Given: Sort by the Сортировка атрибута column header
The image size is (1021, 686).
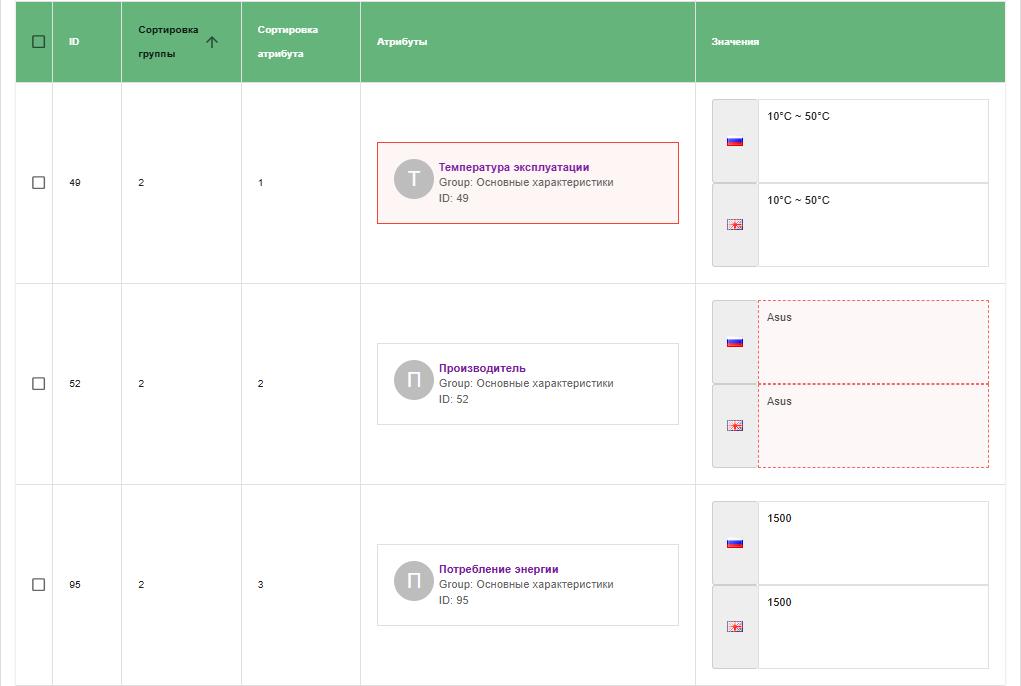Looking at the screenshot, I should (287, 42).
